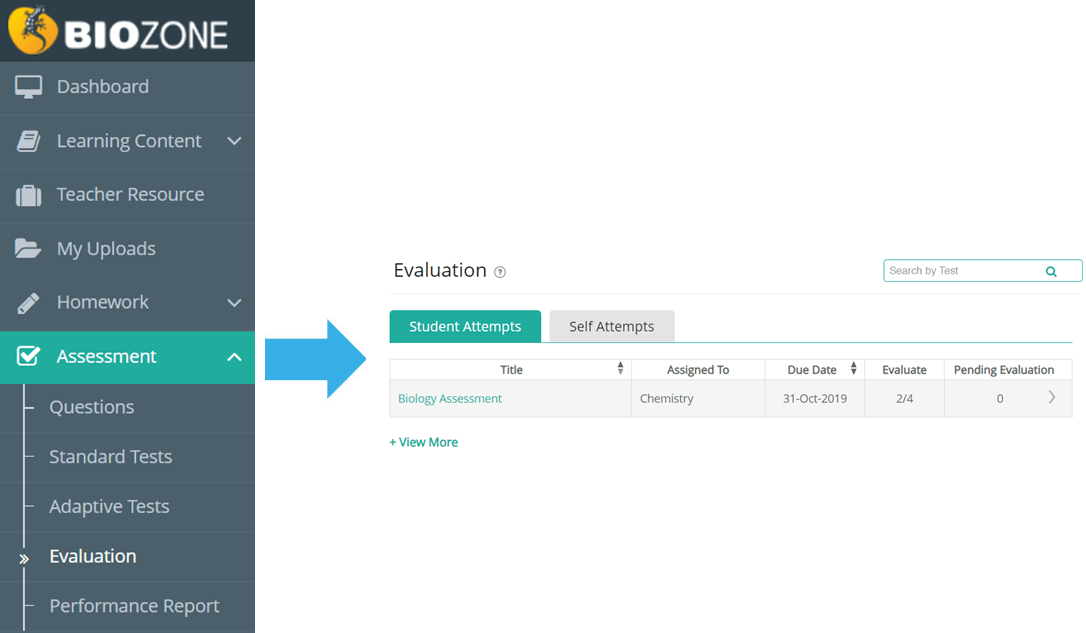Viewport: 1086px width, 633px height.
Task: Click the Dashboard monitor icon
Action: (28, 87)
